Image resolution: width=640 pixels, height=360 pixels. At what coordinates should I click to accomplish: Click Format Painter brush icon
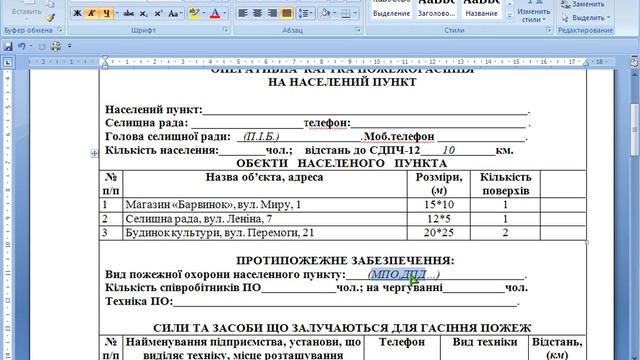tap(50, 18)
